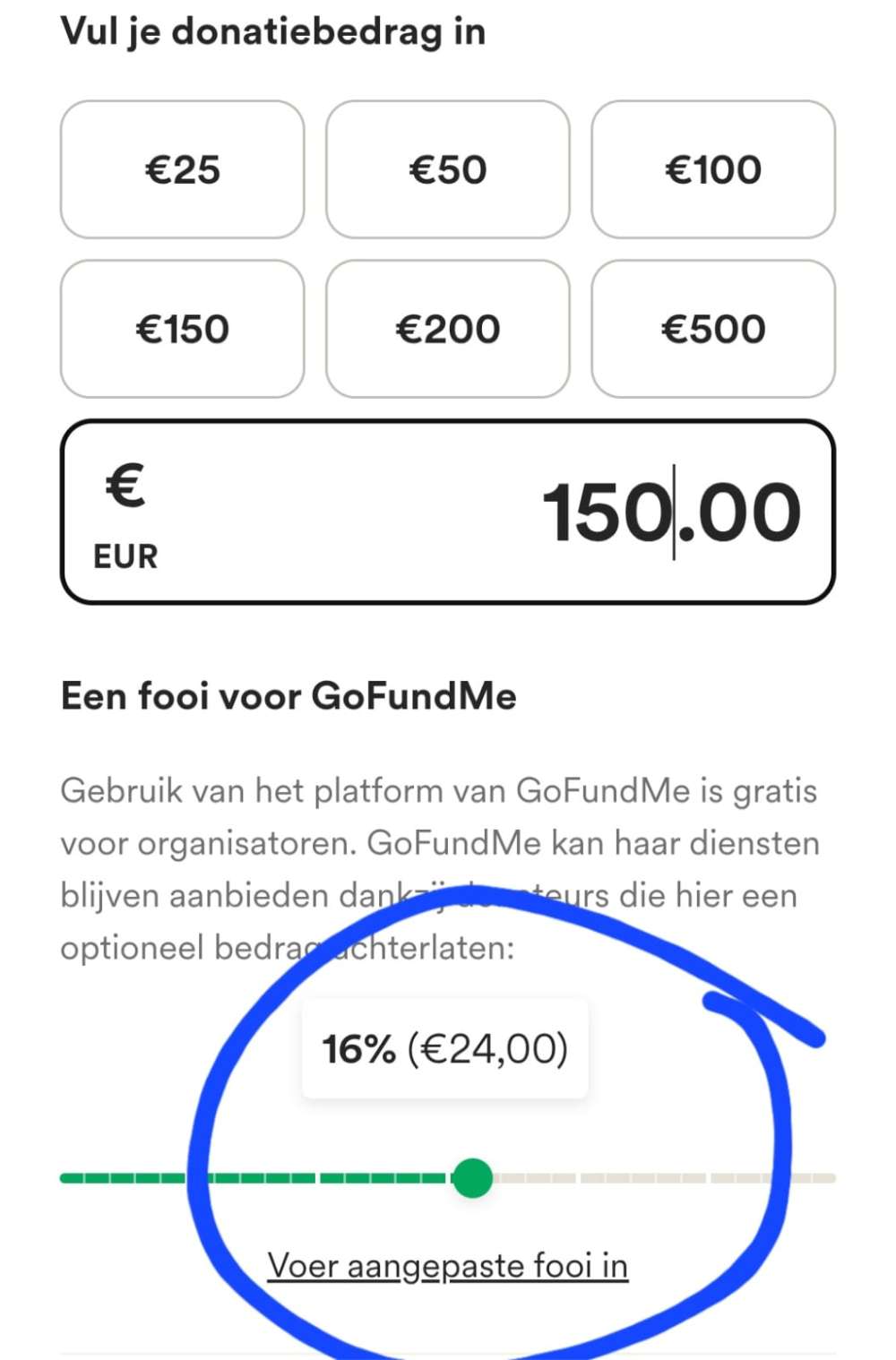Click the tip amount tooltip box above slider
Viewport: 896px width, 1360px height.
tap(445, 1046)
